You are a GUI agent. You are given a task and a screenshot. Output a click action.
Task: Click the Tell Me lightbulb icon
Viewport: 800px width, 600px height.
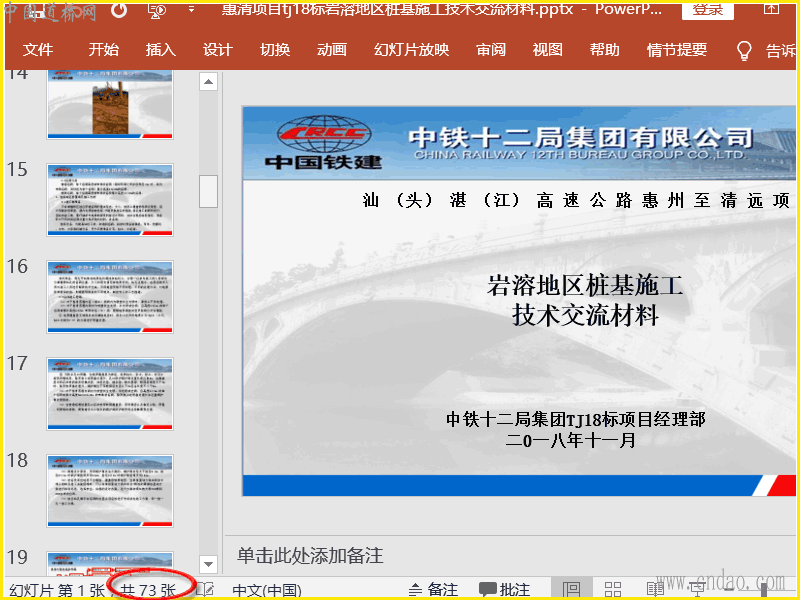coord(744,51)
